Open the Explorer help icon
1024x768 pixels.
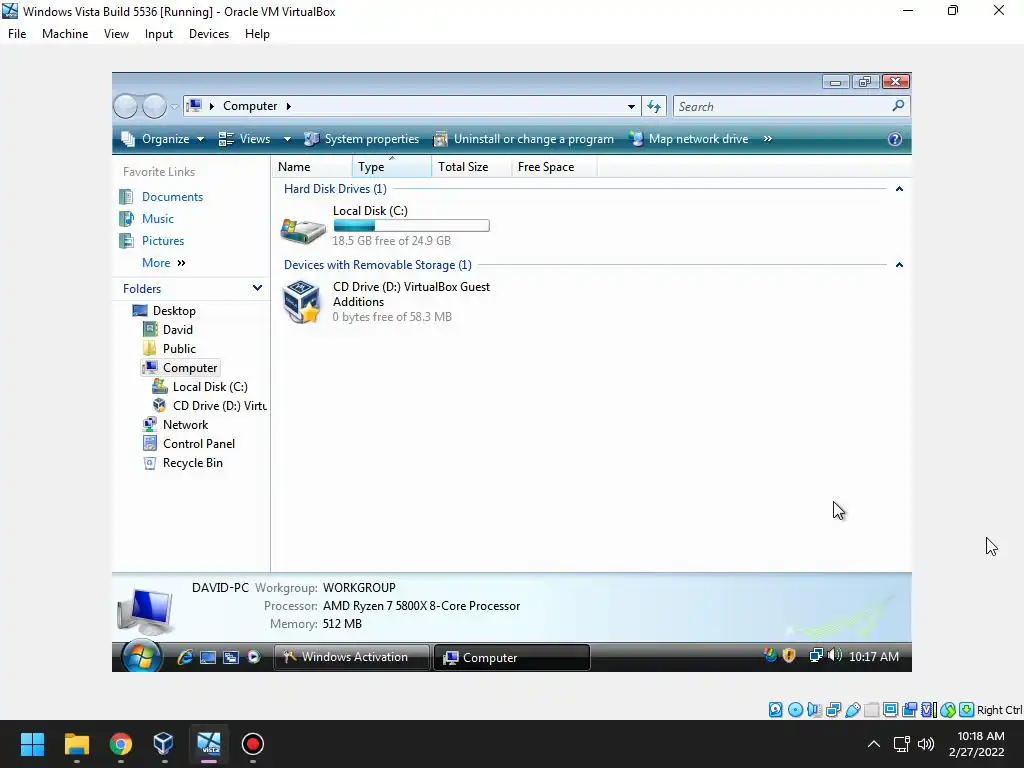click(895, 139)
